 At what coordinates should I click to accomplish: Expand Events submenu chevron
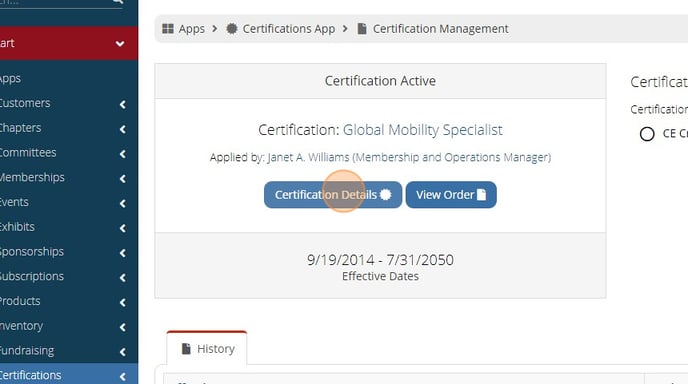(x=122, y=203)
